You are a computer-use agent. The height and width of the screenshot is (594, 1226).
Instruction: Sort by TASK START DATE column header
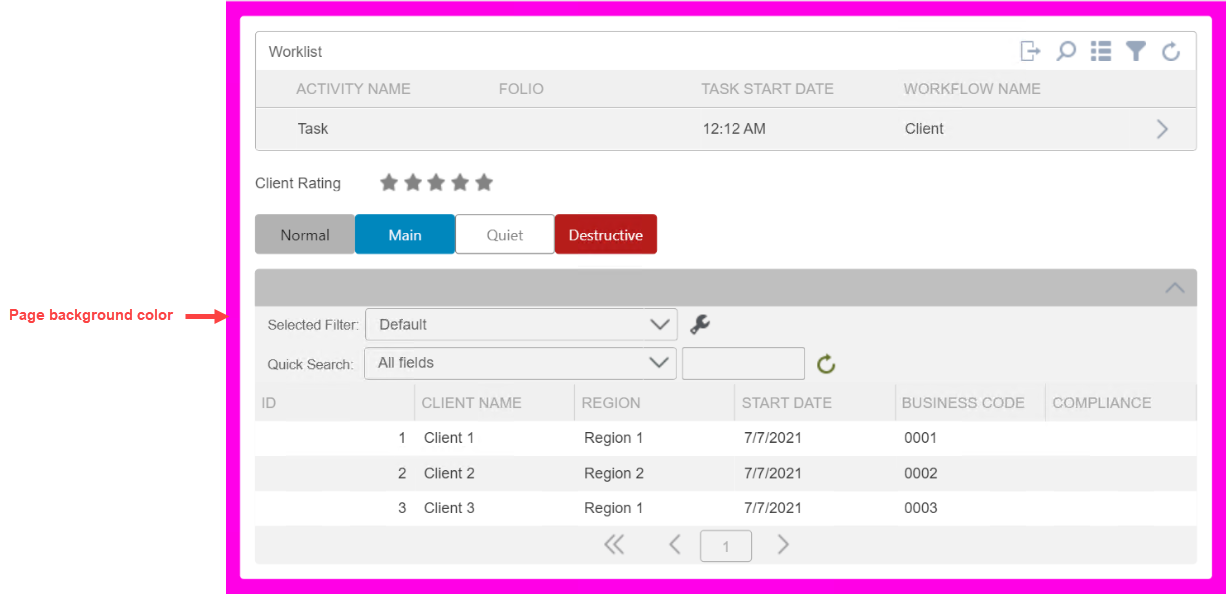click(767, 89)
